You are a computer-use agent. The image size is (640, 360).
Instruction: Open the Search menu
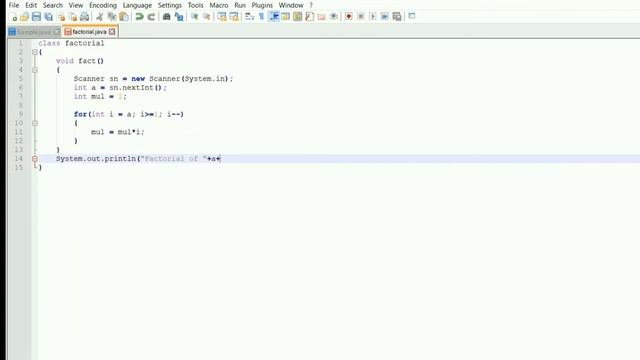tap(53, 5)
